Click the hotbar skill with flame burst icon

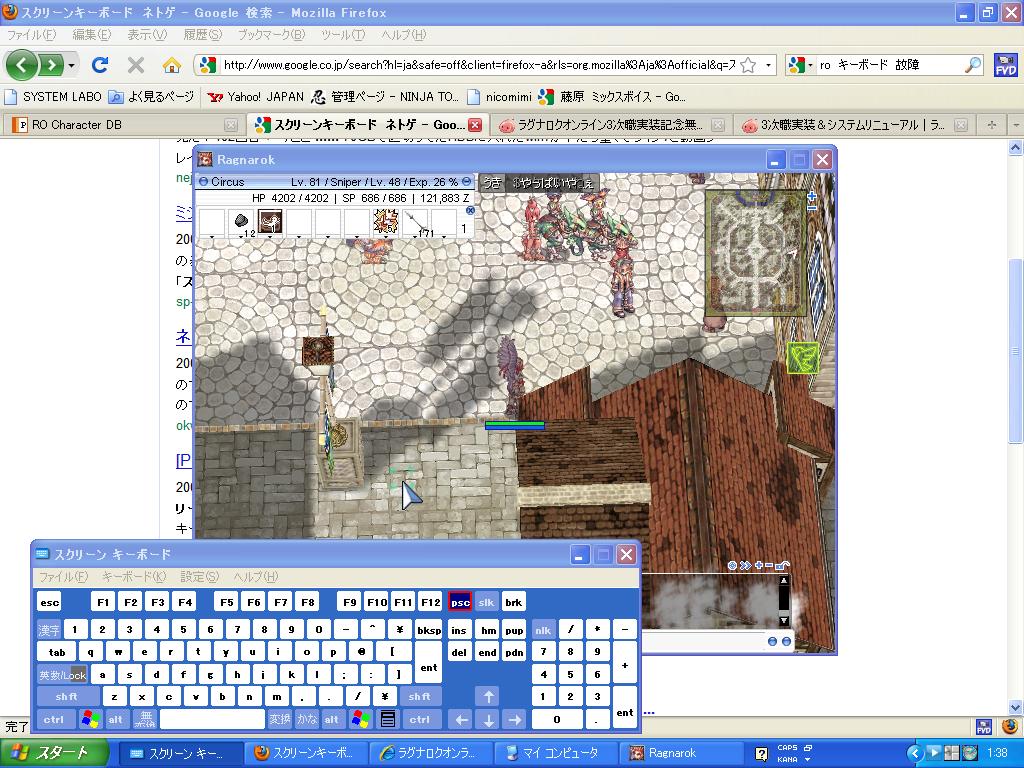(x=385, y=222)
